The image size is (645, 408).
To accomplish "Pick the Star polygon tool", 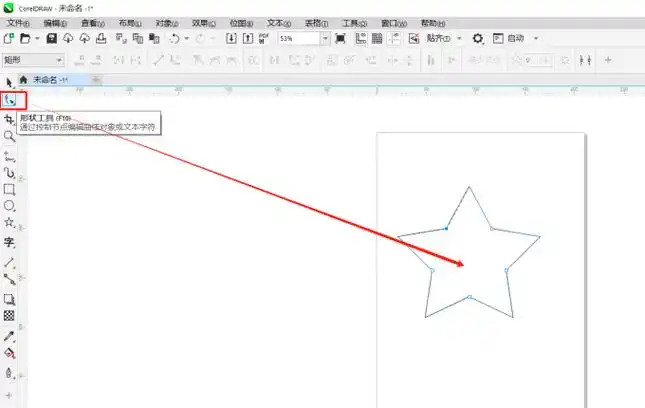I will coord(9,222).
